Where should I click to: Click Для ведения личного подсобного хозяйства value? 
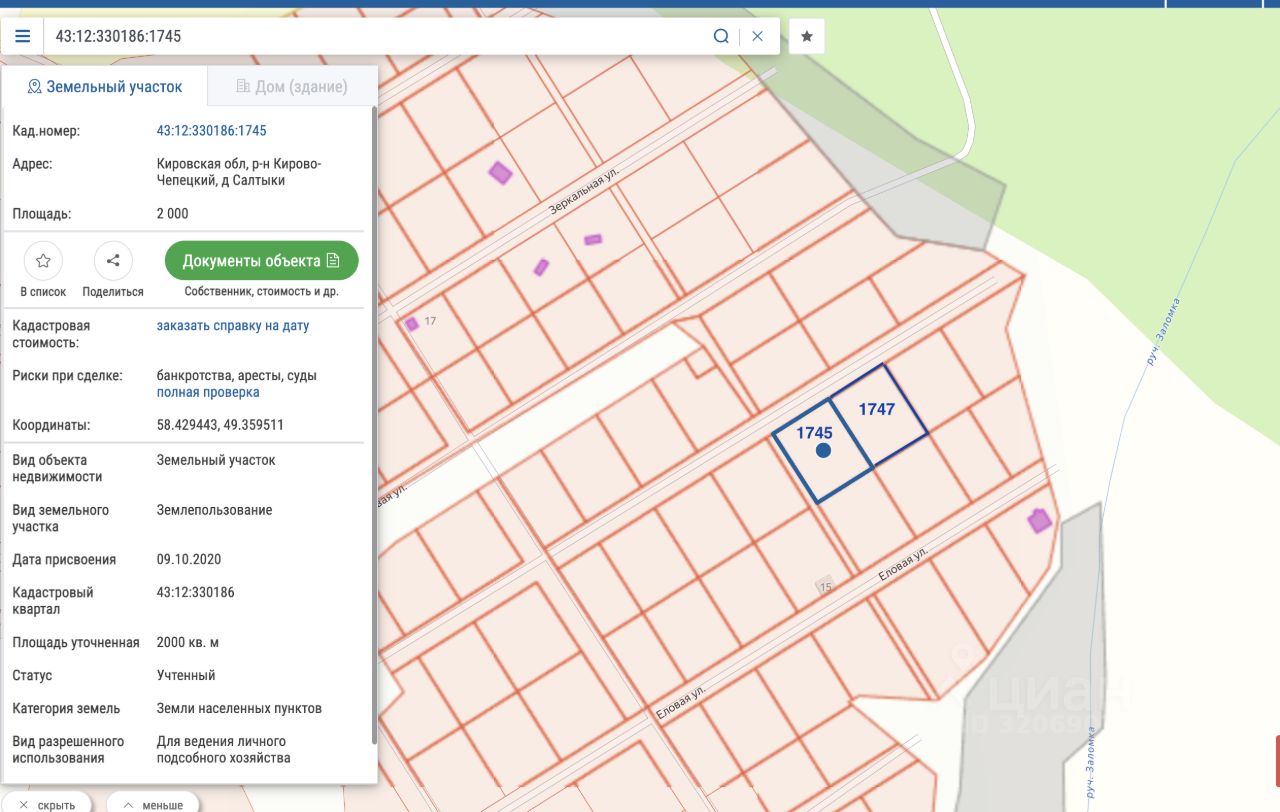tap(224, 750)
